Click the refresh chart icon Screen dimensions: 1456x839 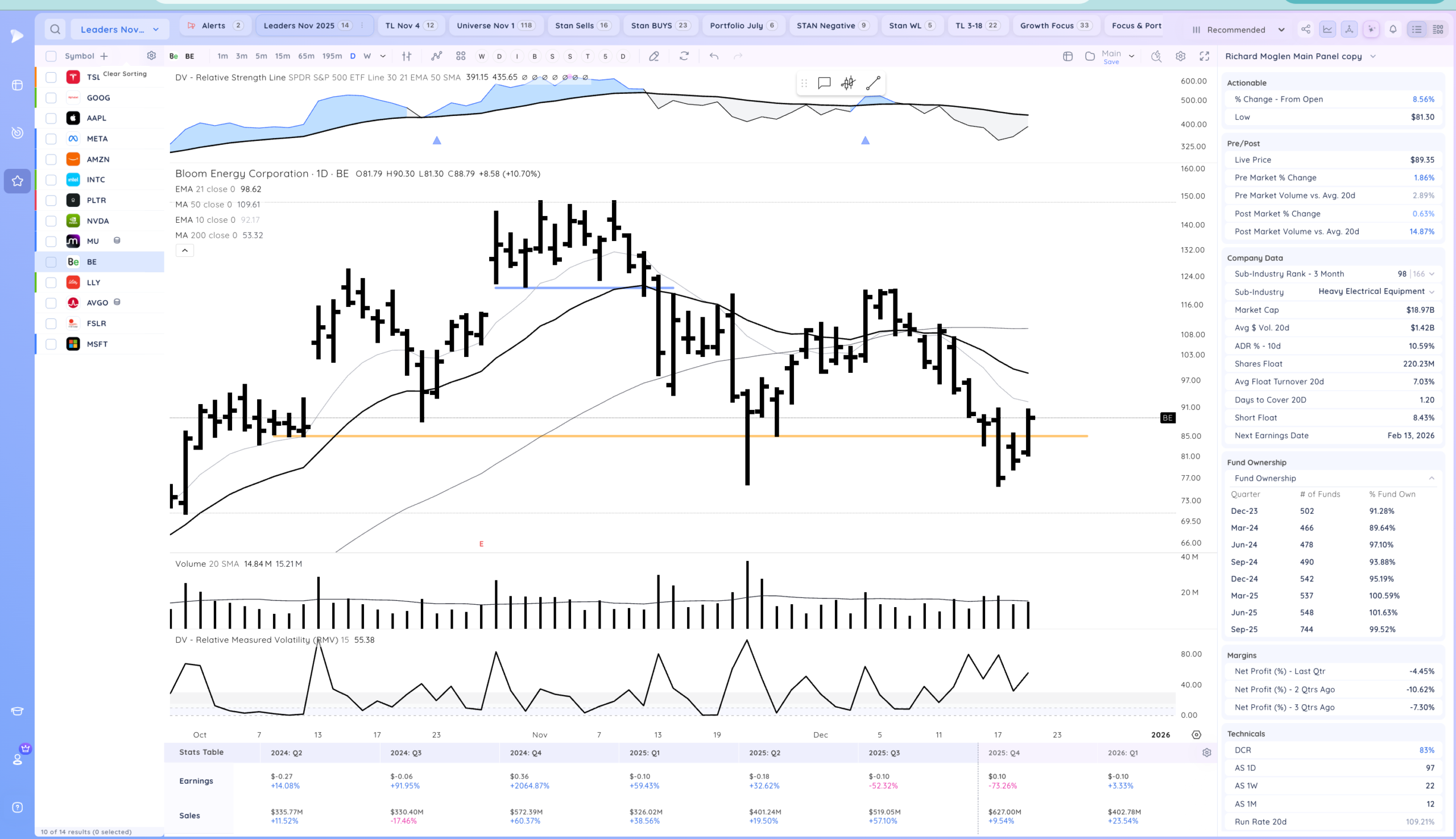[x=684, y=56]
